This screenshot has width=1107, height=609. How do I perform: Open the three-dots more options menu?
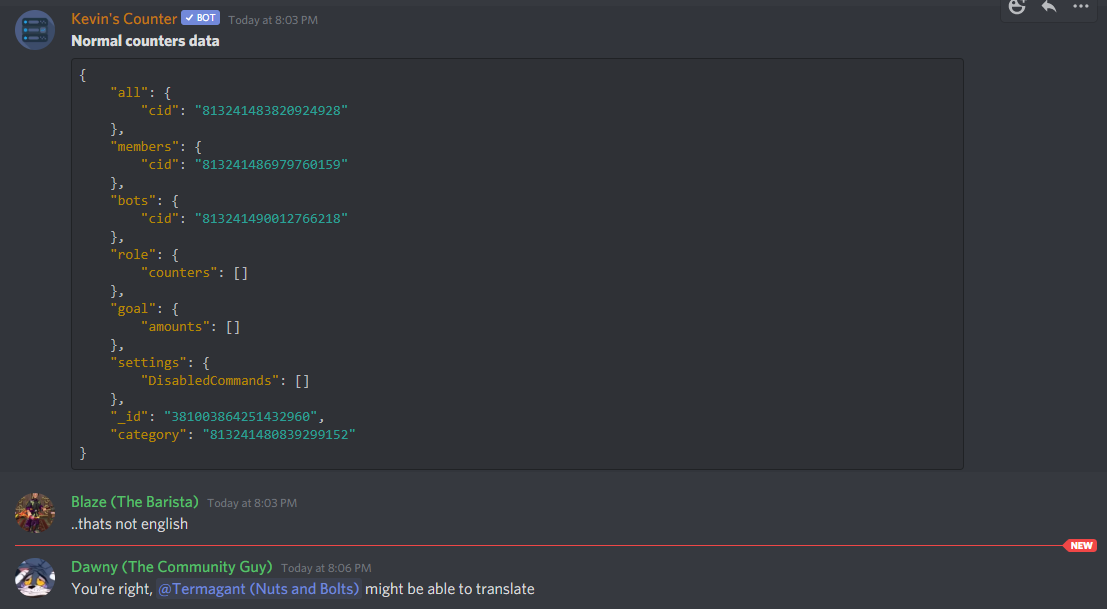[1081, 6]
